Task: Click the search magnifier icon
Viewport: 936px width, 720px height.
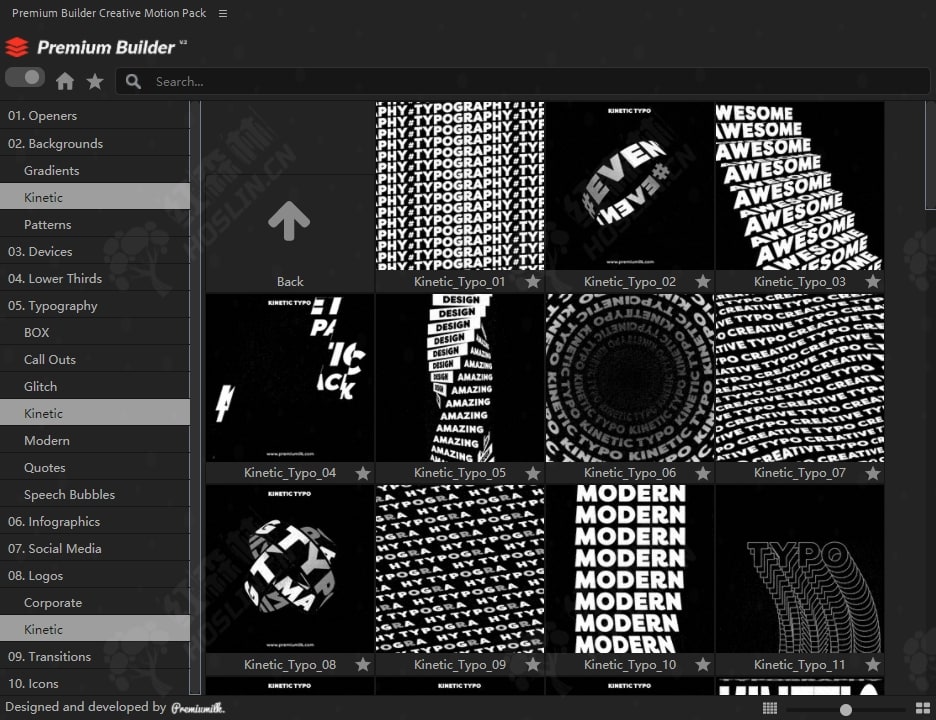Action: click(134, 82)
